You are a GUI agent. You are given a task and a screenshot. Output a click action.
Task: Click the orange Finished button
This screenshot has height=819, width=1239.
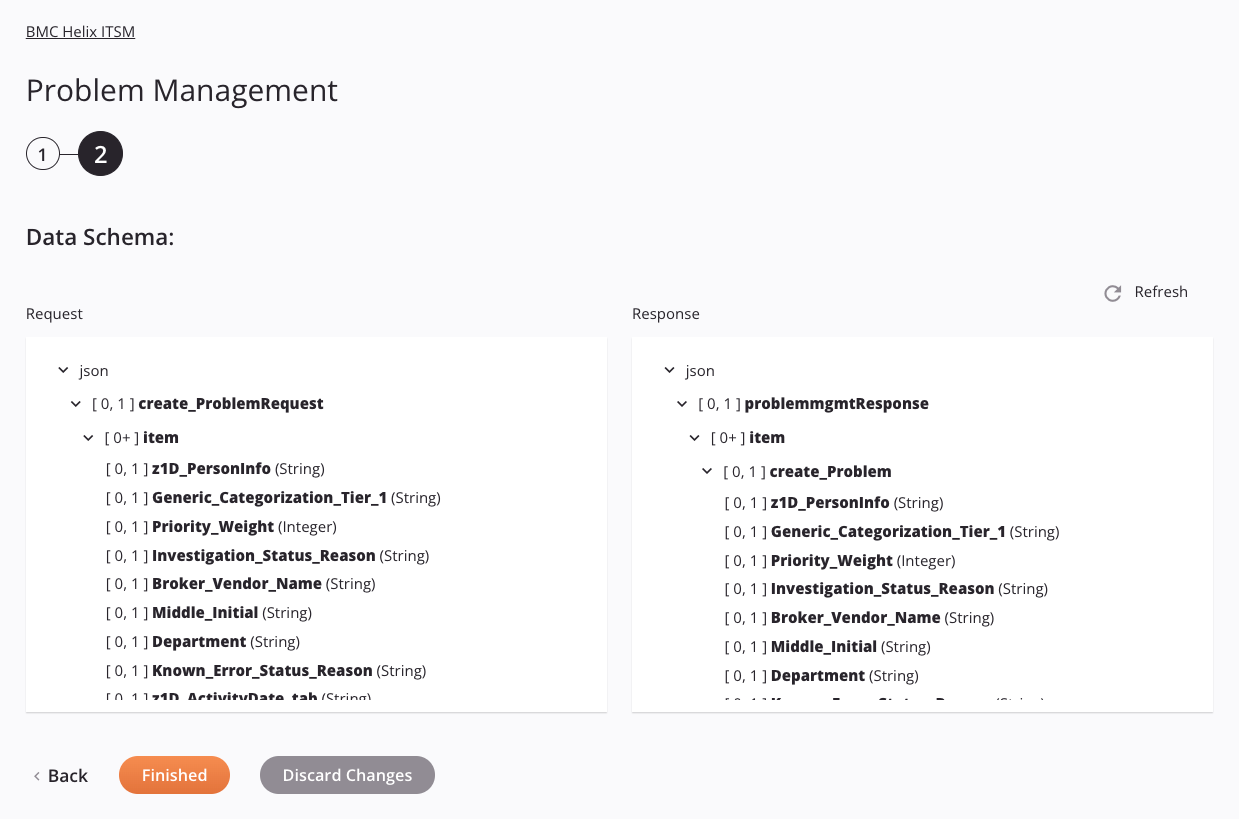pos(174,775)
